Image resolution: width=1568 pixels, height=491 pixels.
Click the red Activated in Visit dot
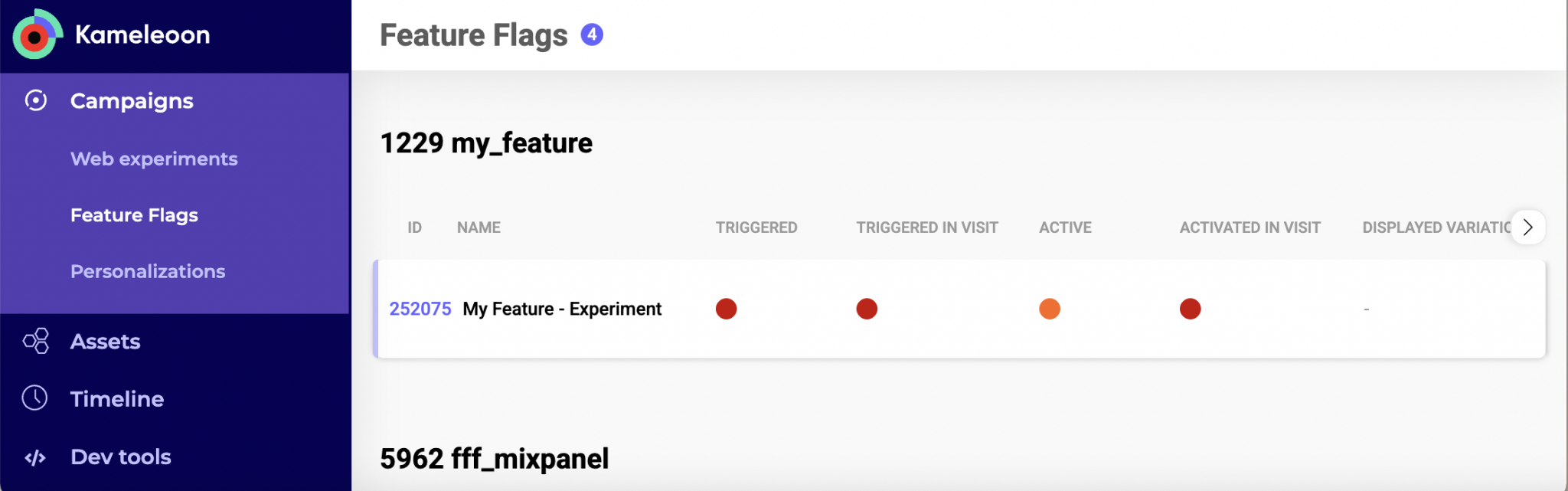click(x=1191, y=309)
